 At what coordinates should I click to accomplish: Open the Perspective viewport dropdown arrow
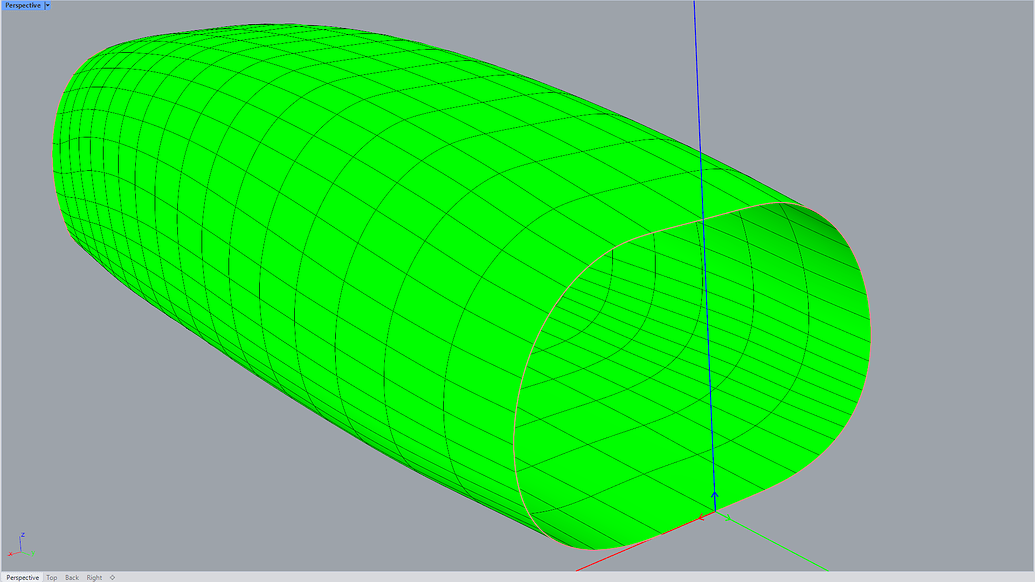47,5
